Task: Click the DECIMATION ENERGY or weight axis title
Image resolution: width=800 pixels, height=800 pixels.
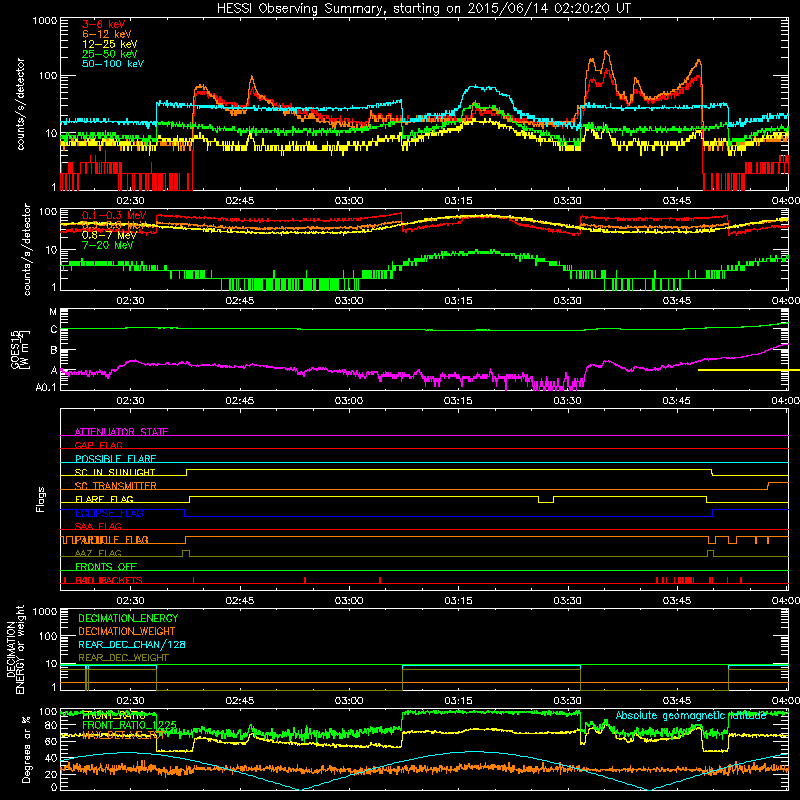Action: coord(15,650)
